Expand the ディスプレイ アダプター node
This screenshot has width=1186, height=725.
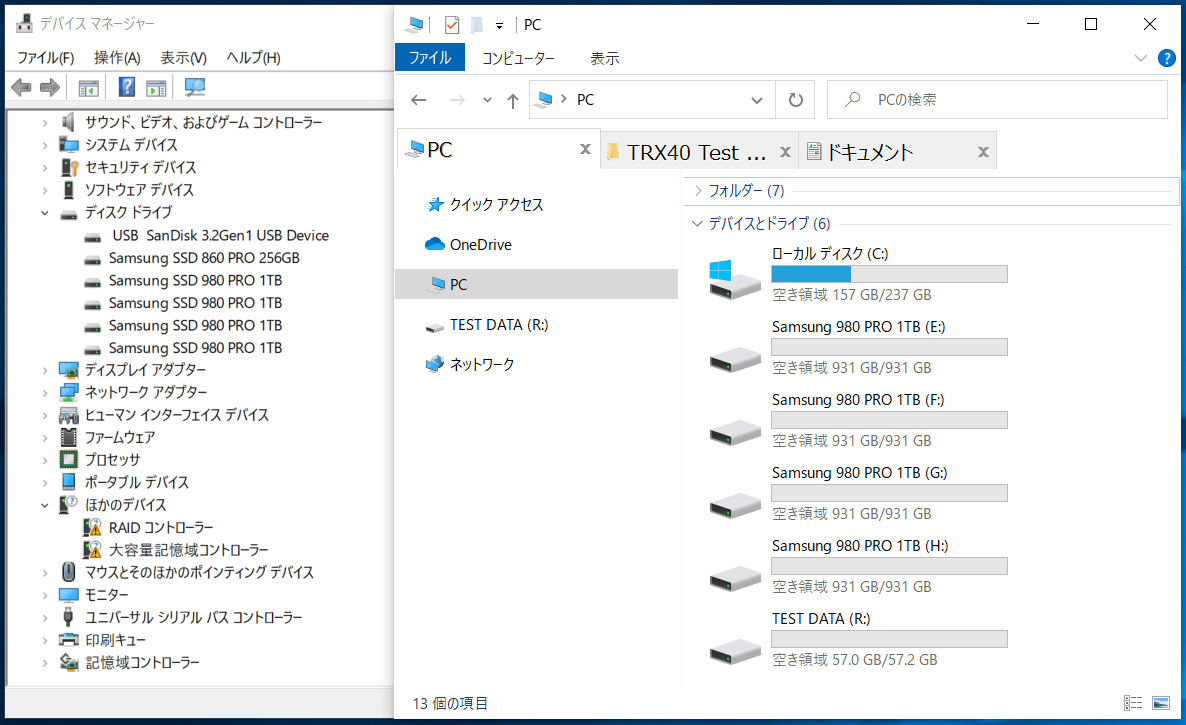[45, 370]
